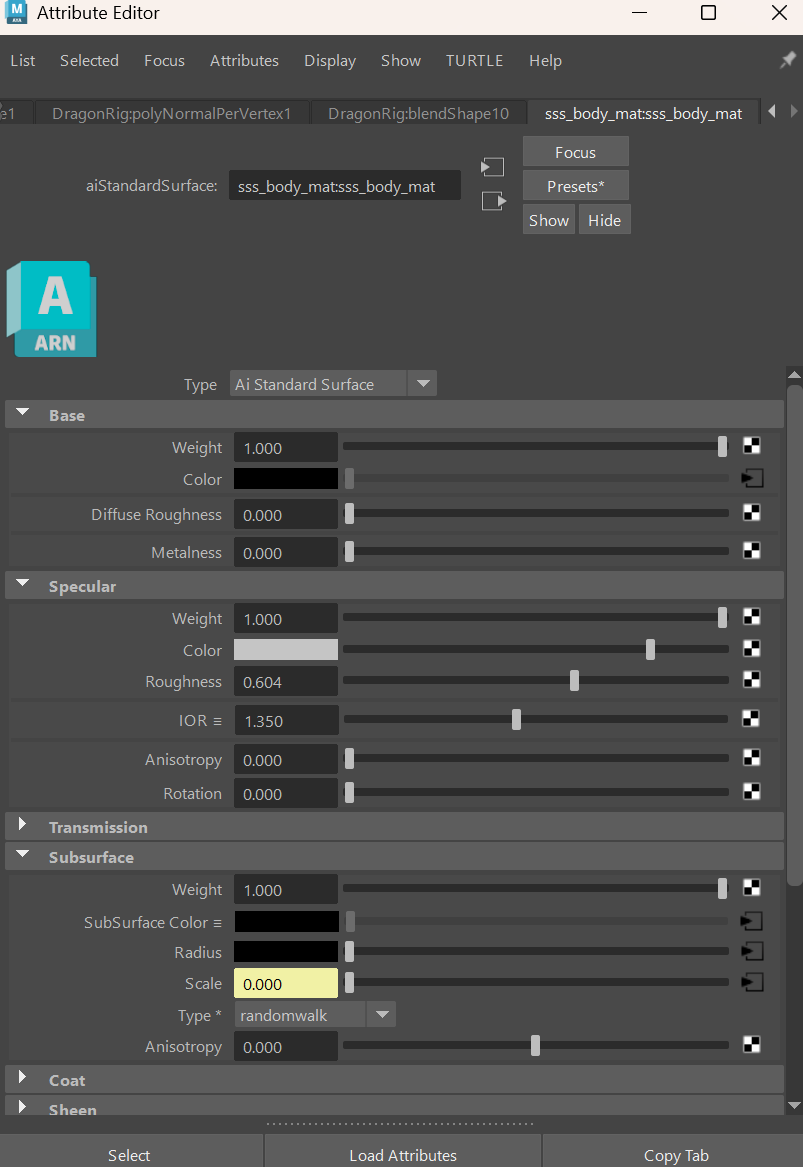Screen dimensions: 803x1167
Task: Click Metalness checker map button
Action: [x=752, y=551]
